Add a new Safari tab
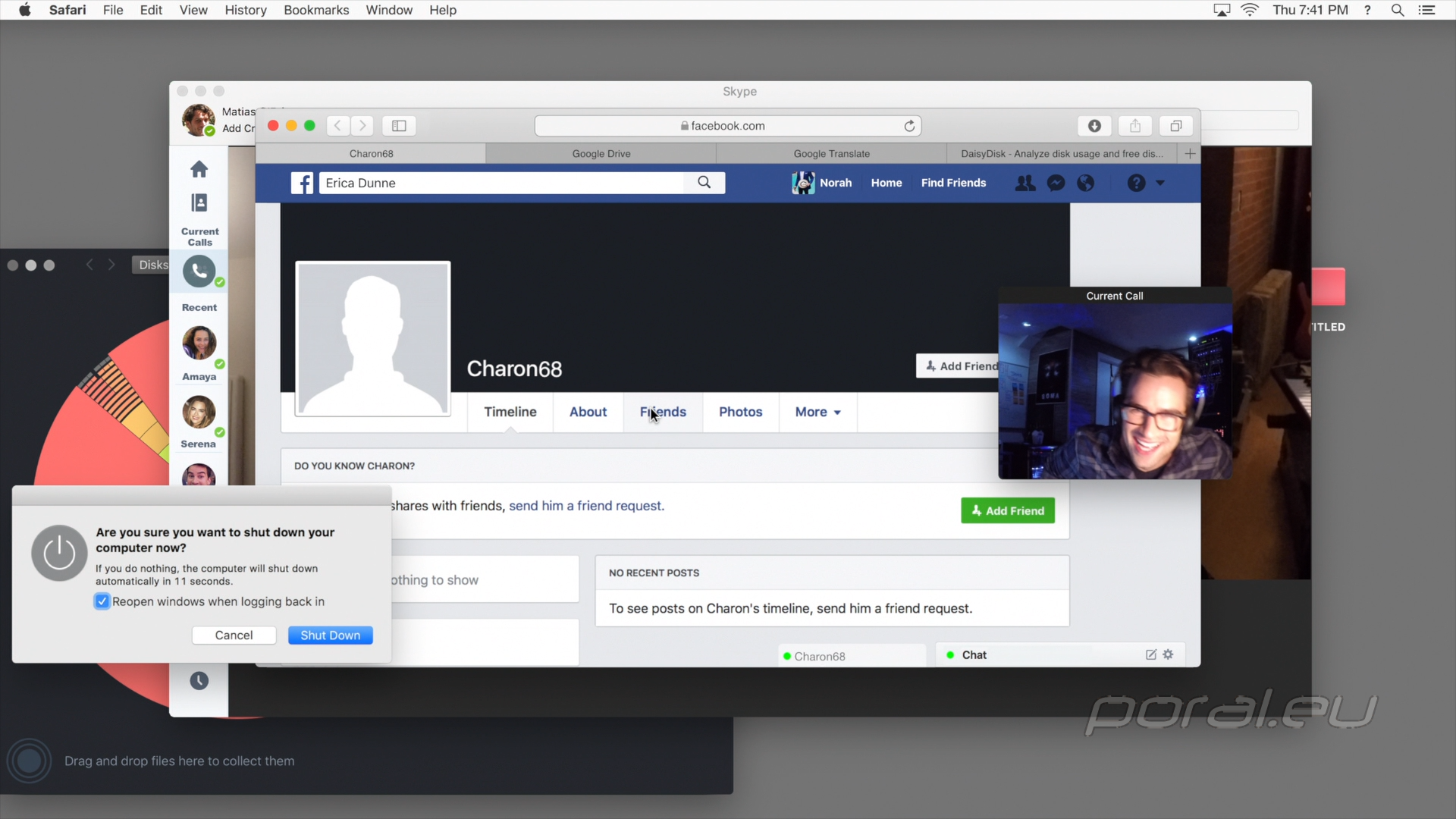This screenshot has height=819, width=1456. [x=1190, y=154]
